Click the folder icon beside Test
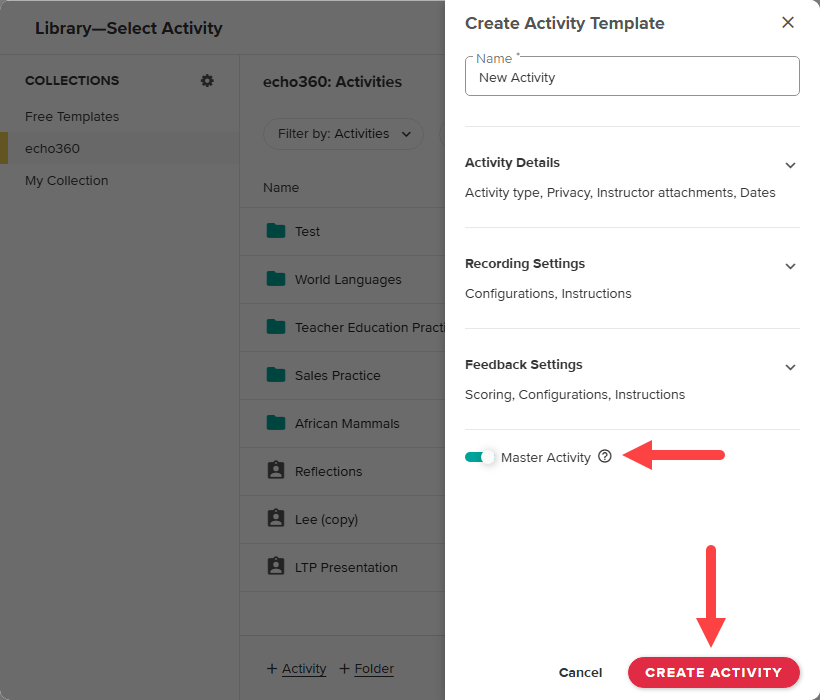The image size is (820, 700). pyautogui.click(x=276, y=231)
